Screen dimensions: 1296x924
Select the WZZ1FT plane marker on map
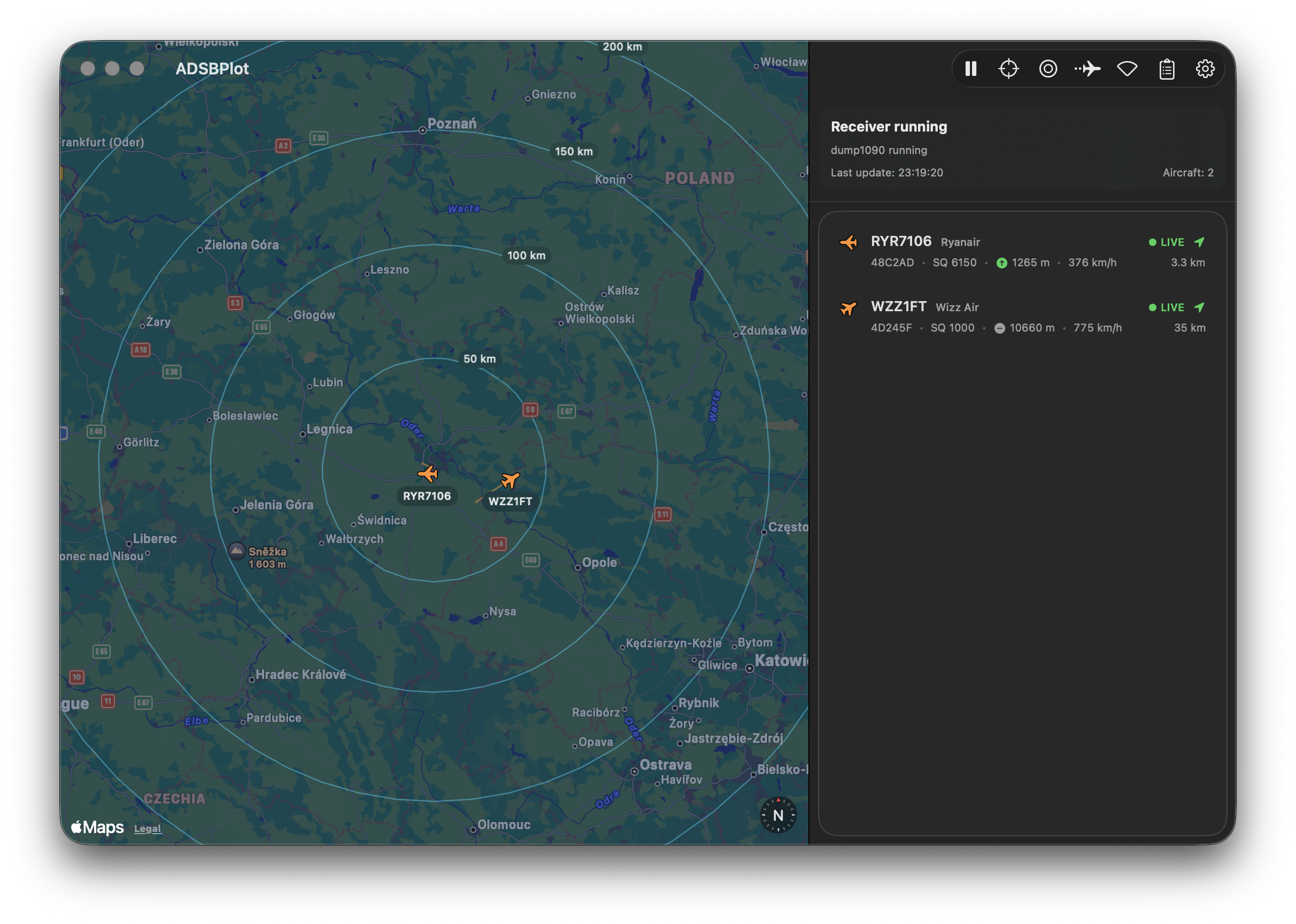point(510,480)
